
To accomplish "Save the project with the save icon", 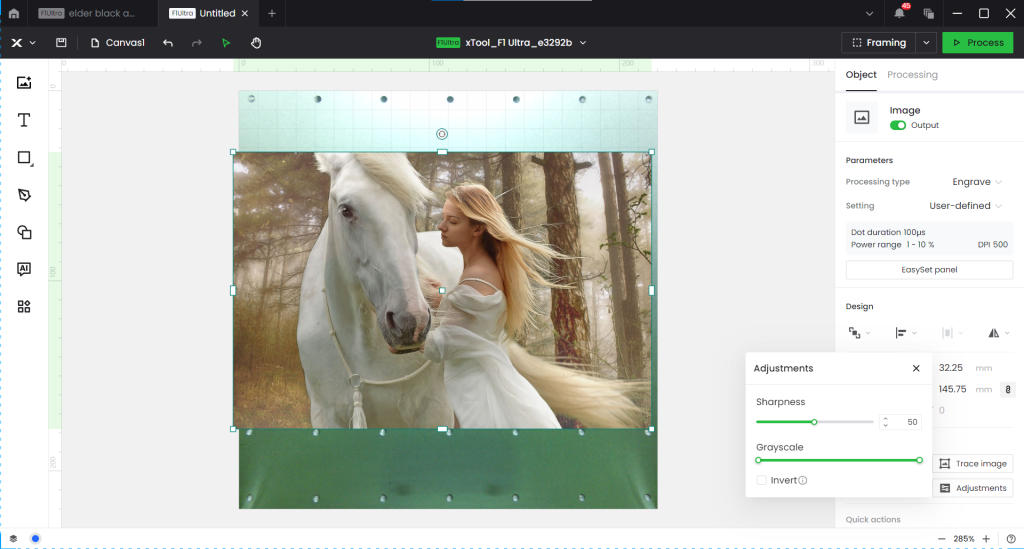I will click(x=61, y=42).
